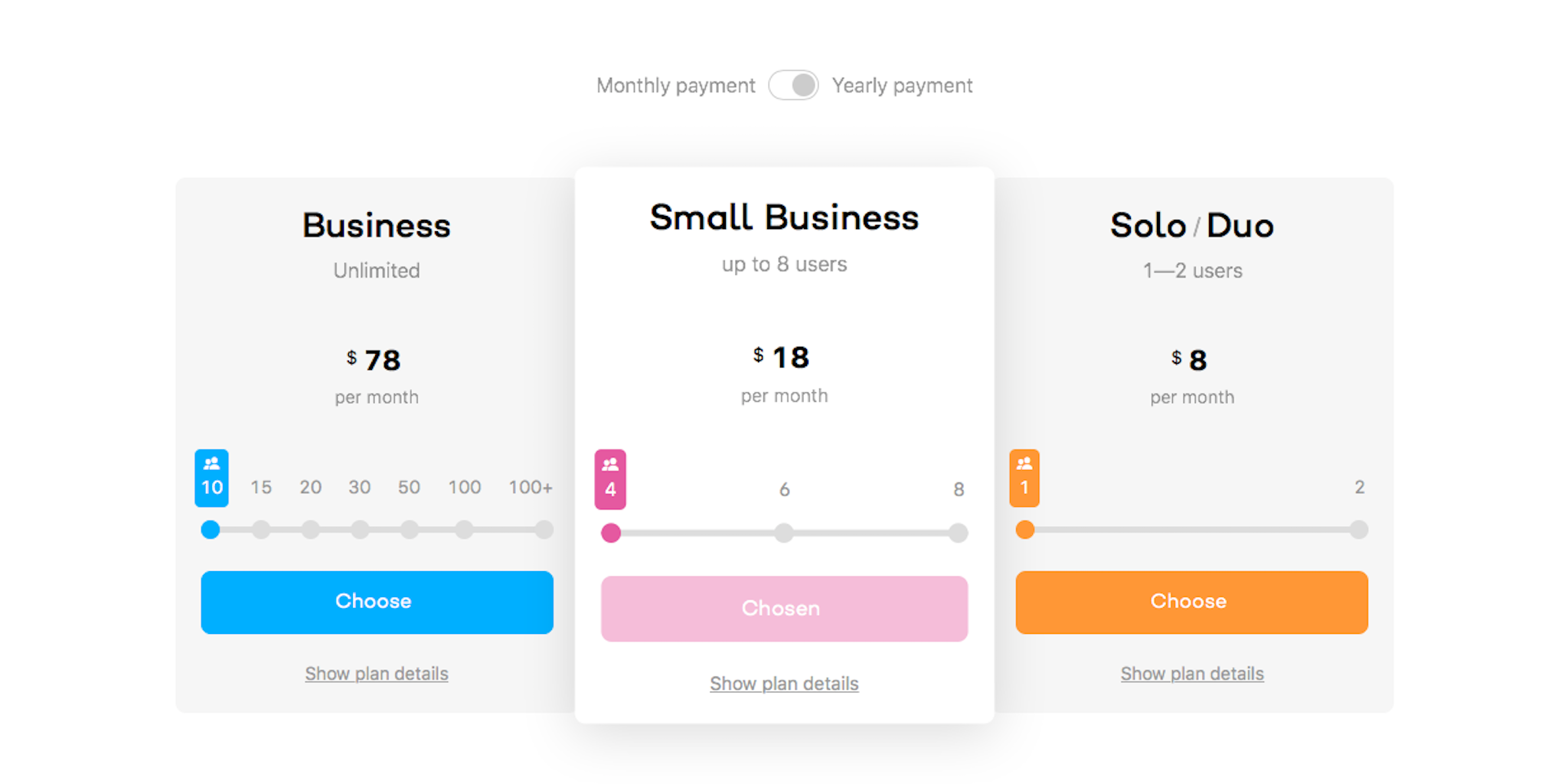Set Business slider to 15 users
The width and height of the screenshot is (1568, 784).
pos(261,529)
